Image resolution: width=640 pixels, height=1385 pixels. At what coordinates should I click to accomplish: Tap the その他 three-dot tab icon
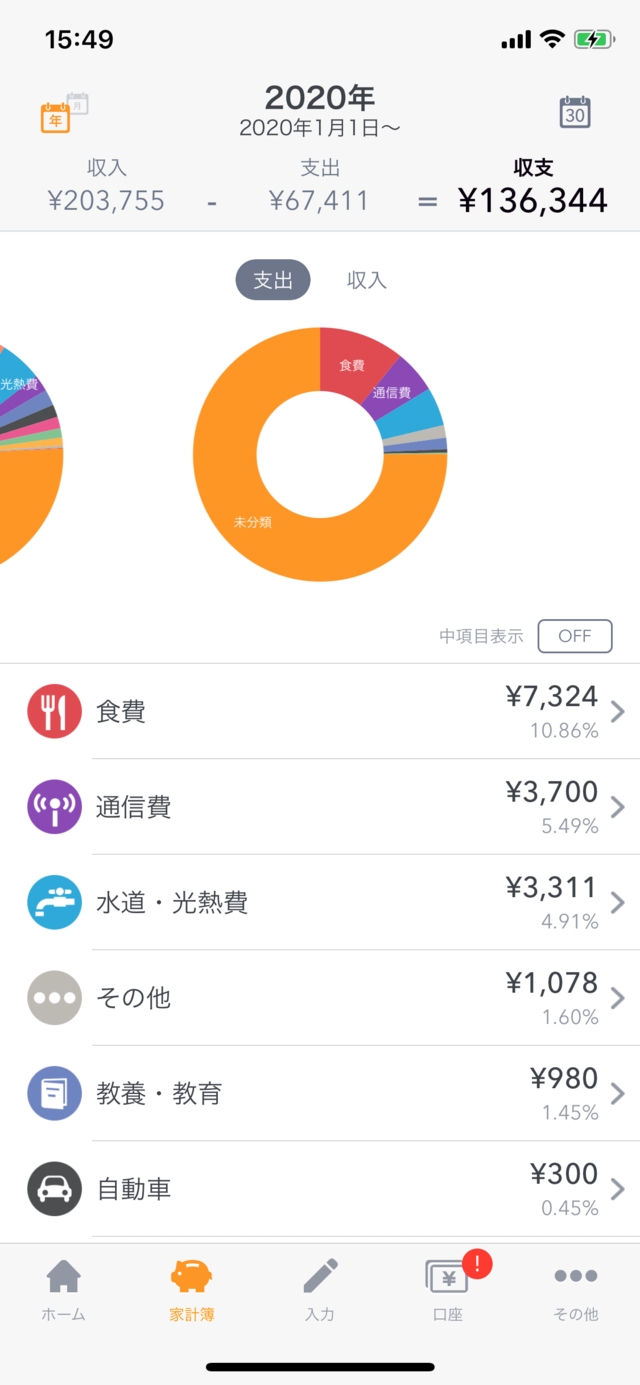576,1276
